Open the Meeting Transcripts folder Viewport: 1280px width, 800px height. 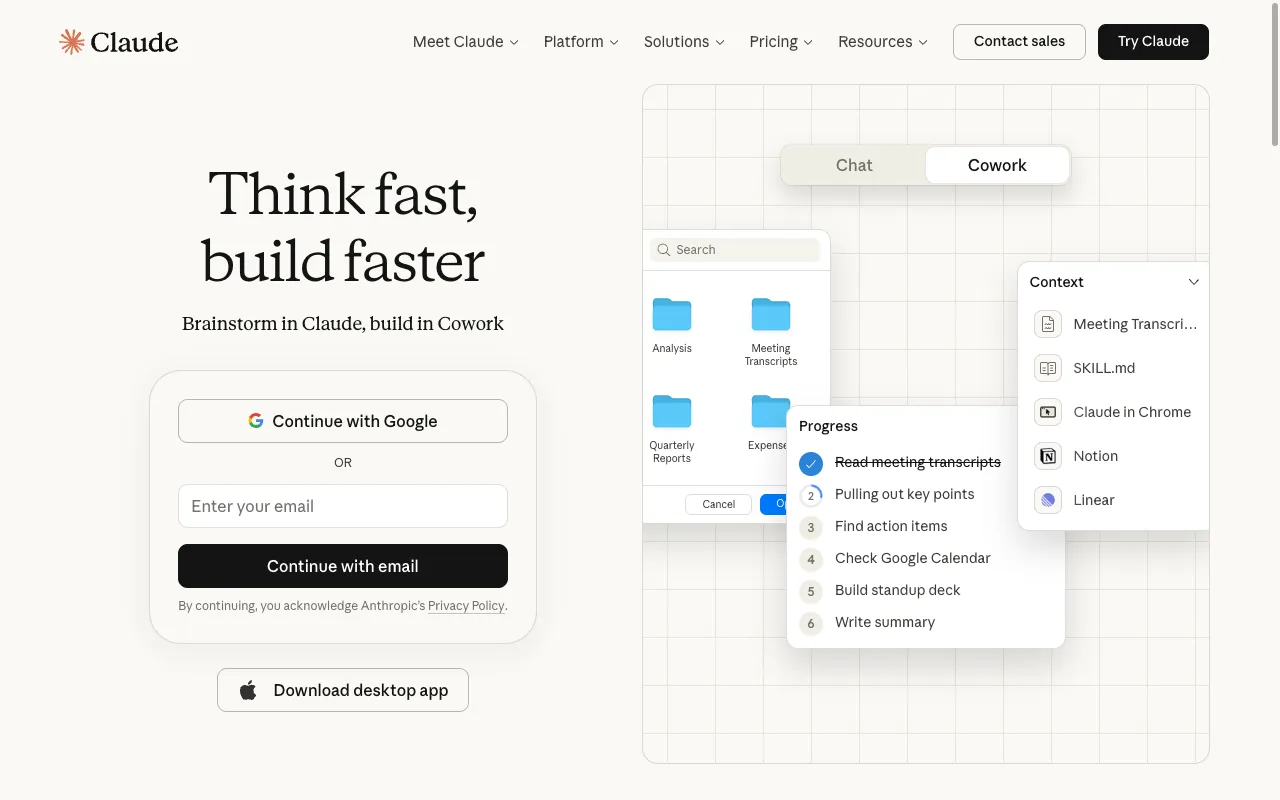click(770, 314)
